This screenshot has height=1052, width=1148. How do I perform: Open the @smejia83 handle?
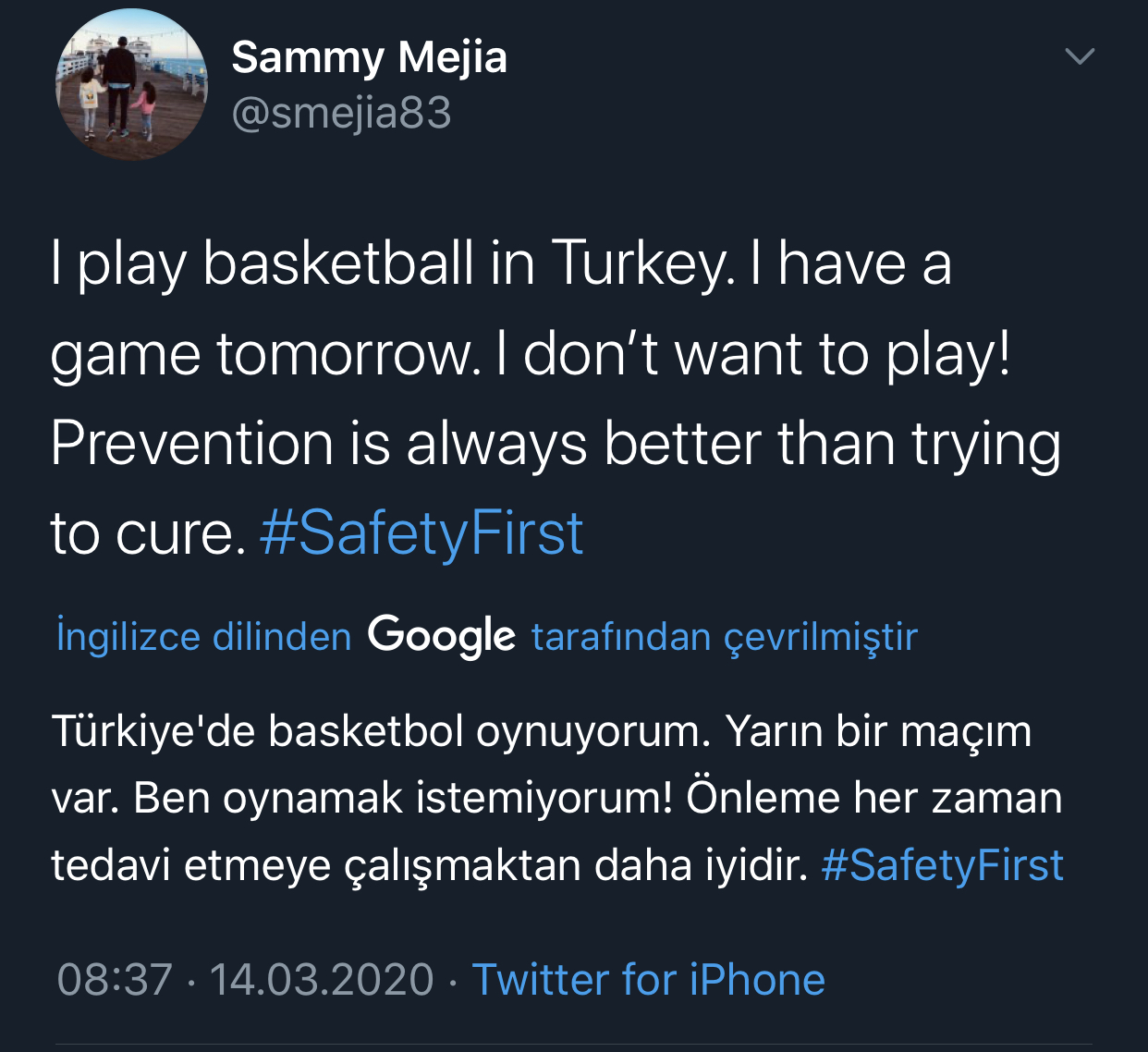pyautogui.click(x=341, y=114)
